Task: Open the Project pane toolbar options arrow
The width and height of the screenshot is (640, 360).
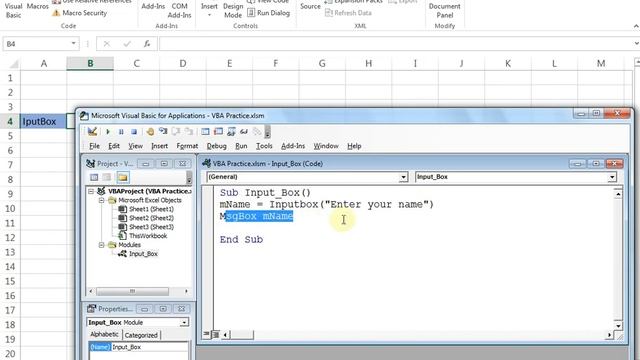Action: click(x=189, y=178)
